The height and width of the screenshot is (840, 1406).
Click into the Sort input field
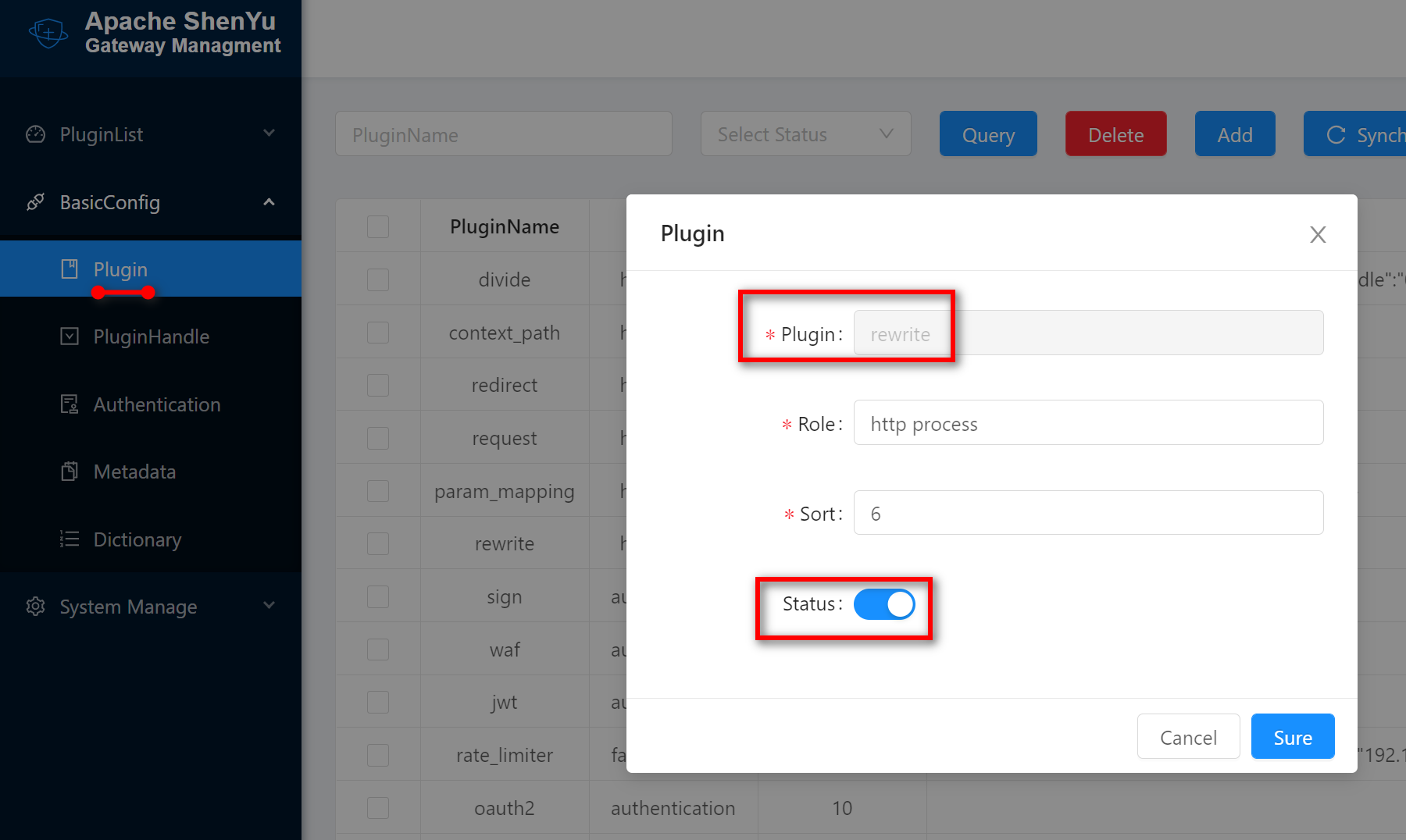[1087, 513]
